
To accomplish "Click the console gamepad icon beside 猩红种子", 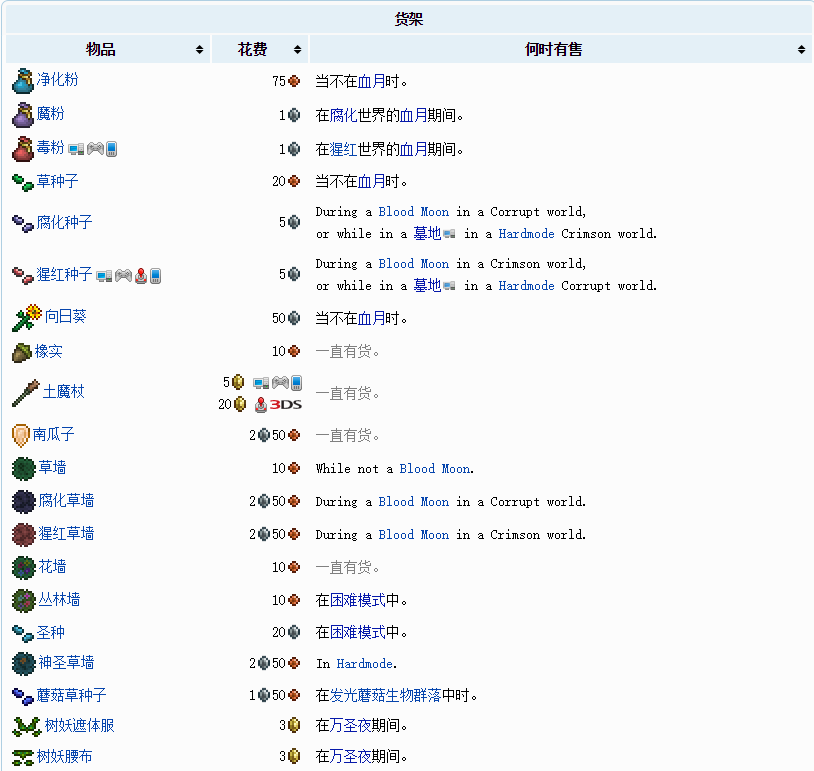I will 123,276.
